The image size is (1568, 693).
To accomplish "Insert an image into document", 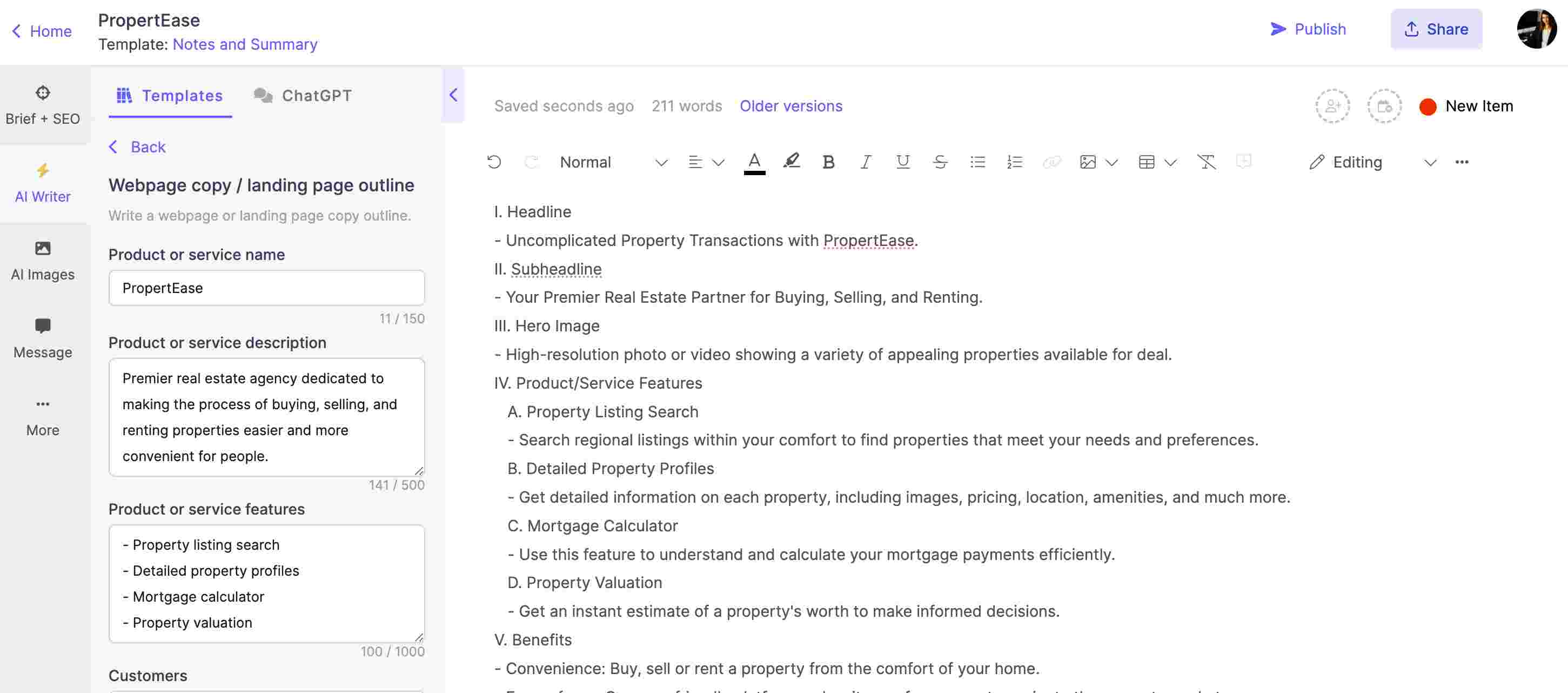I will 1088,161.
